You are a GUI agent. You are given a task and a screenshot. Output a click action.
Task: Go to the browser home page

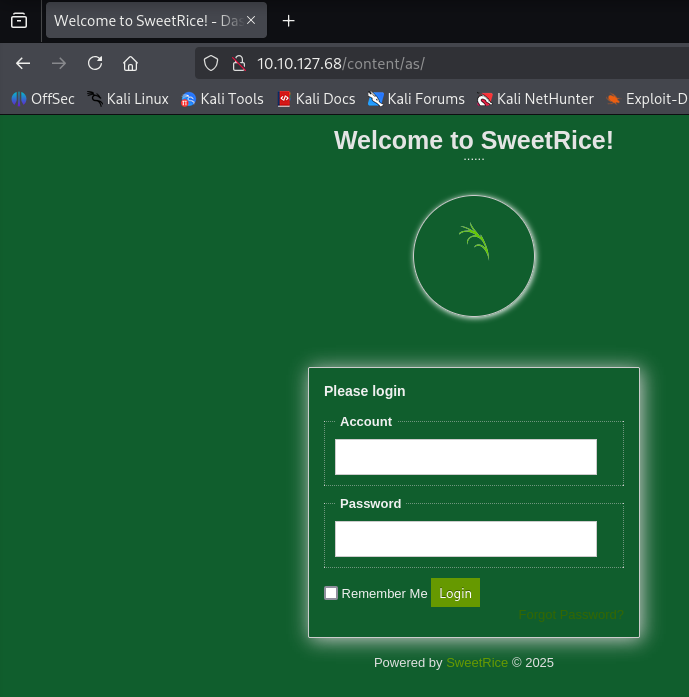pyautogui.click(x=130, y=64)
